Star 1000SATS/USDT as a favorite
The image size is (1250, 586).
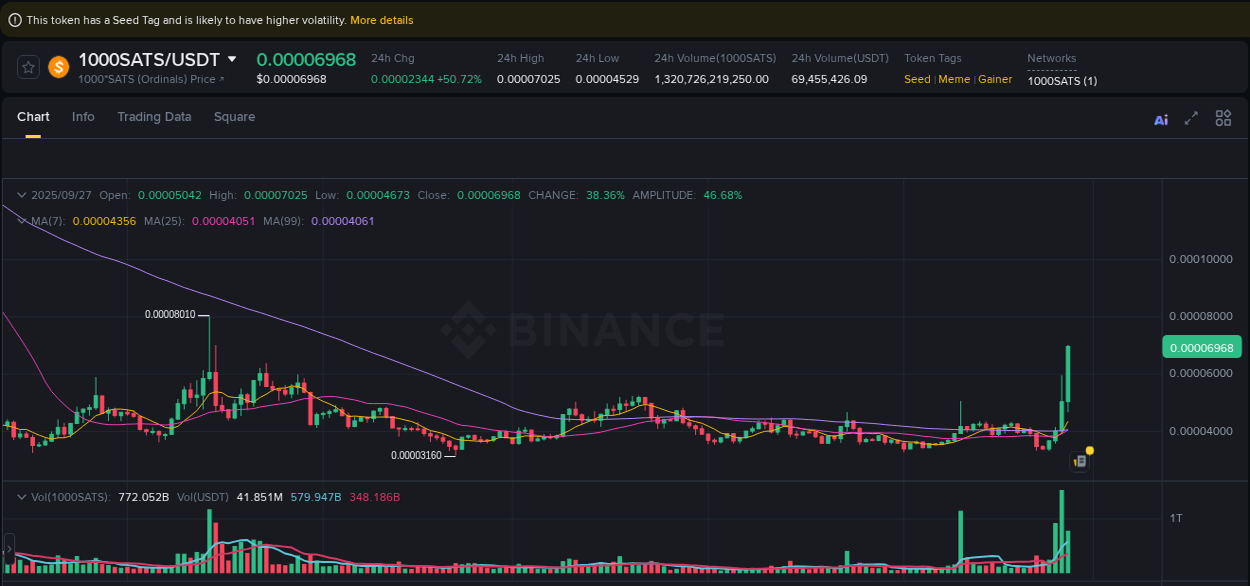point(28,67)
